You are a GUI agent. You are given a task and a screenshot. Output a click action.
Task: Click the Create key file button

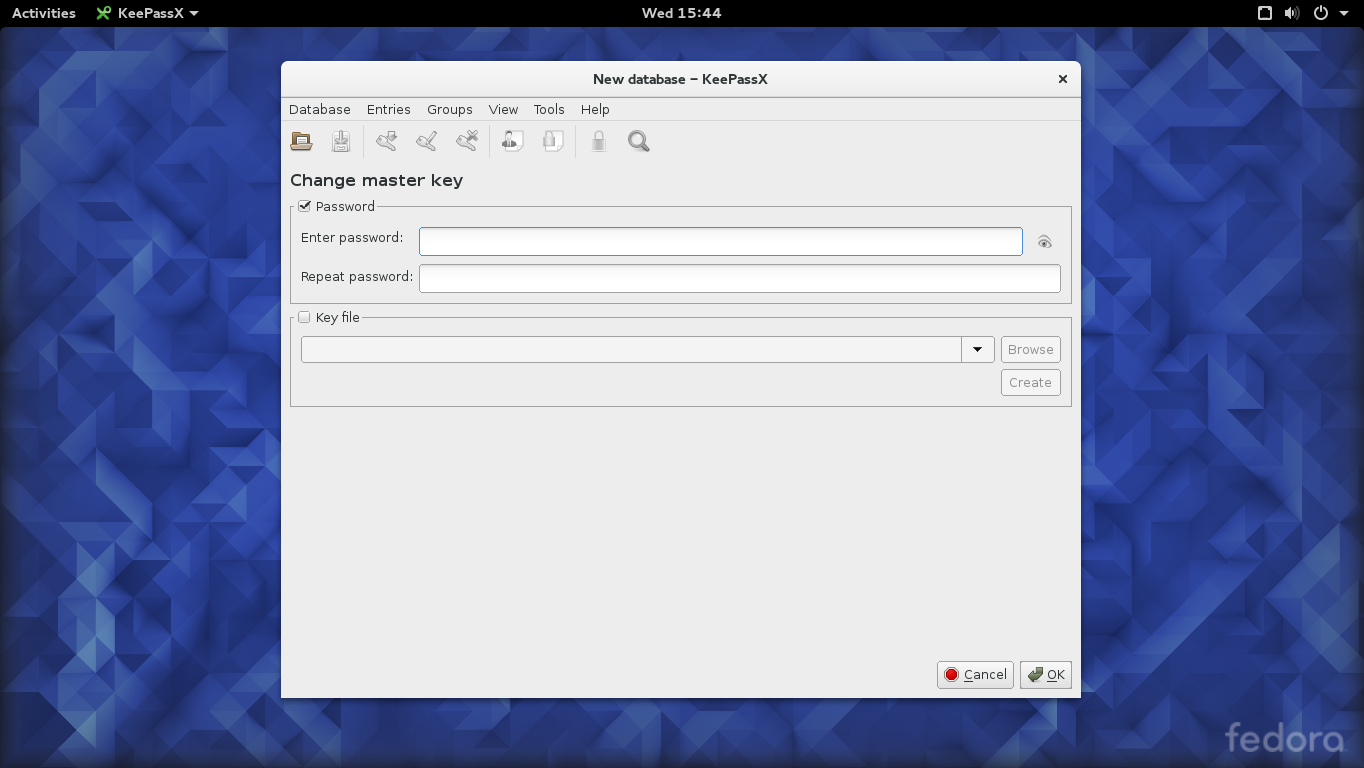(x=1031, y=382)
